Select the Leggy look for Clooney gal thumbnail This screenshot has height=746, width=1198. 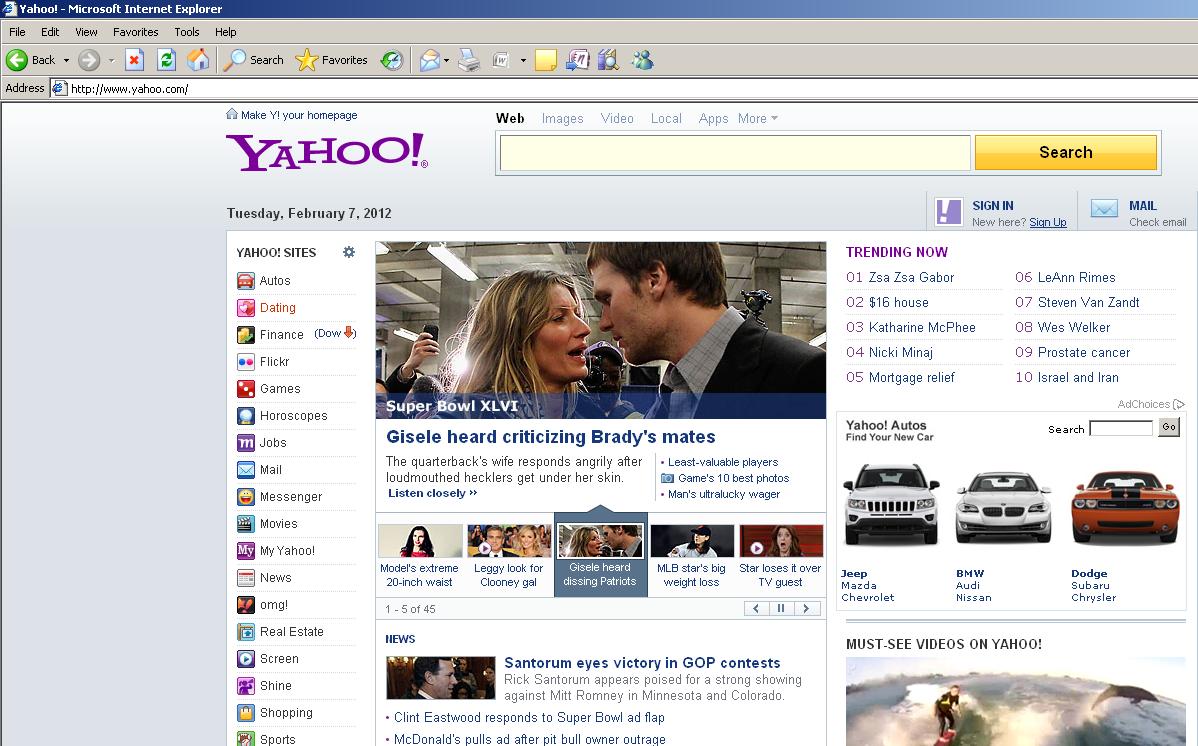(508, 542)
